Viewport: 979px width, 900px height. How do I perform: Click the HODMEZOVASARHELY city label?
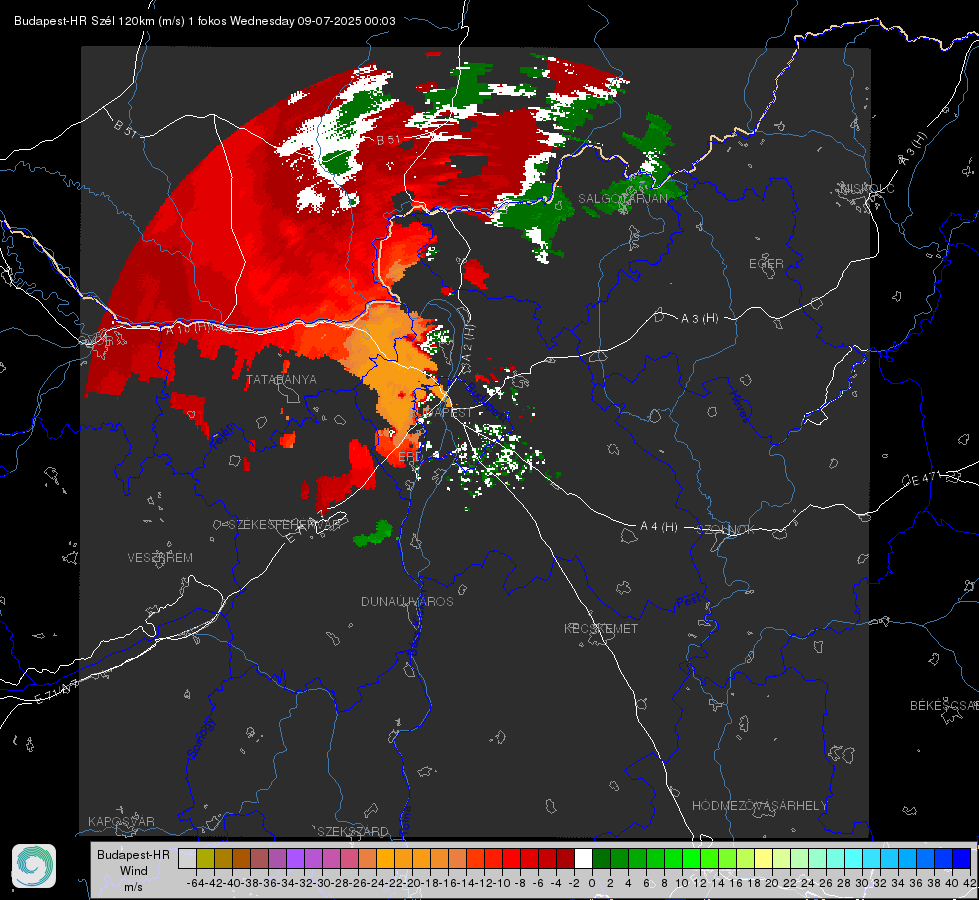click(759, 806)
